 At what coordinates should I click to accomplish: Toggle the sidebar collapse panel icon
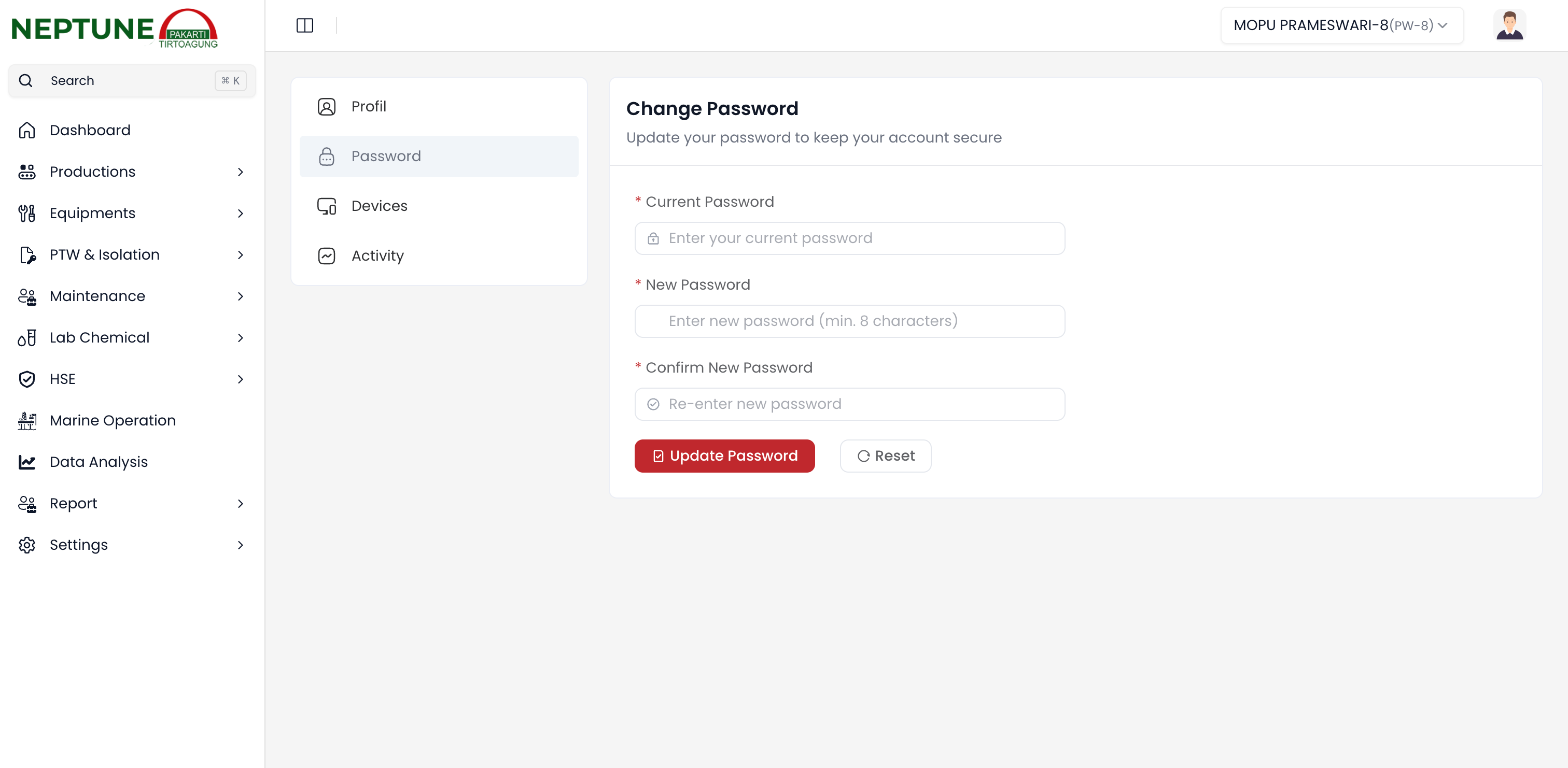(304, 25)
